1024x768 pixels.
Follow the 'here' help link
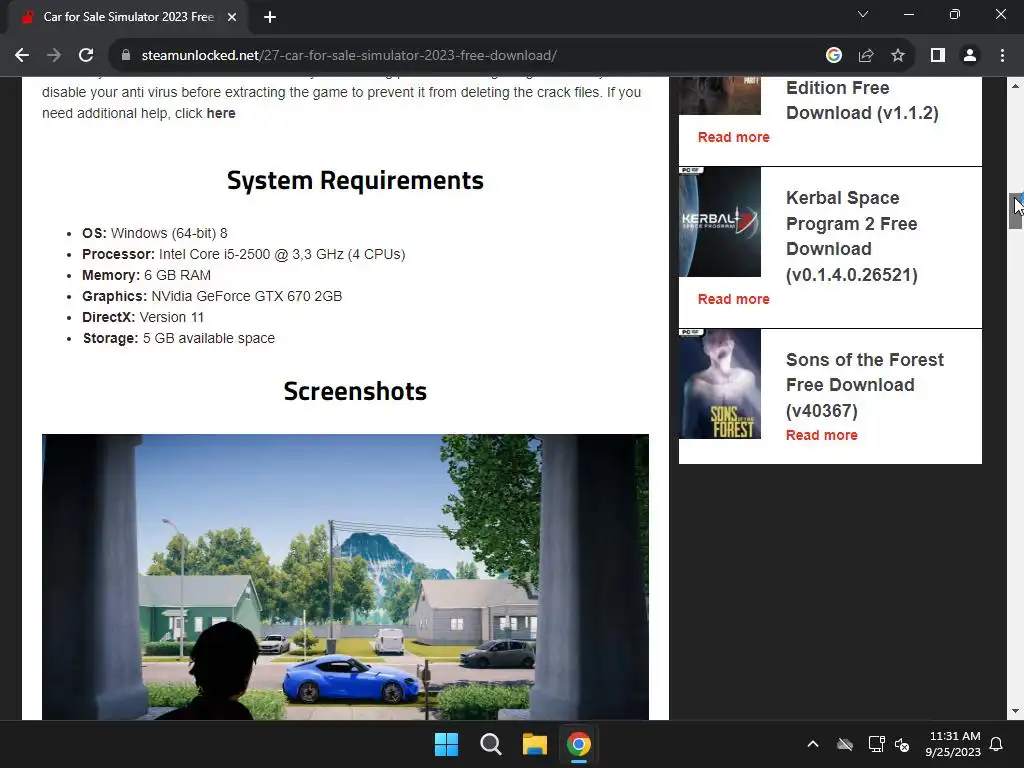[221, 113]
